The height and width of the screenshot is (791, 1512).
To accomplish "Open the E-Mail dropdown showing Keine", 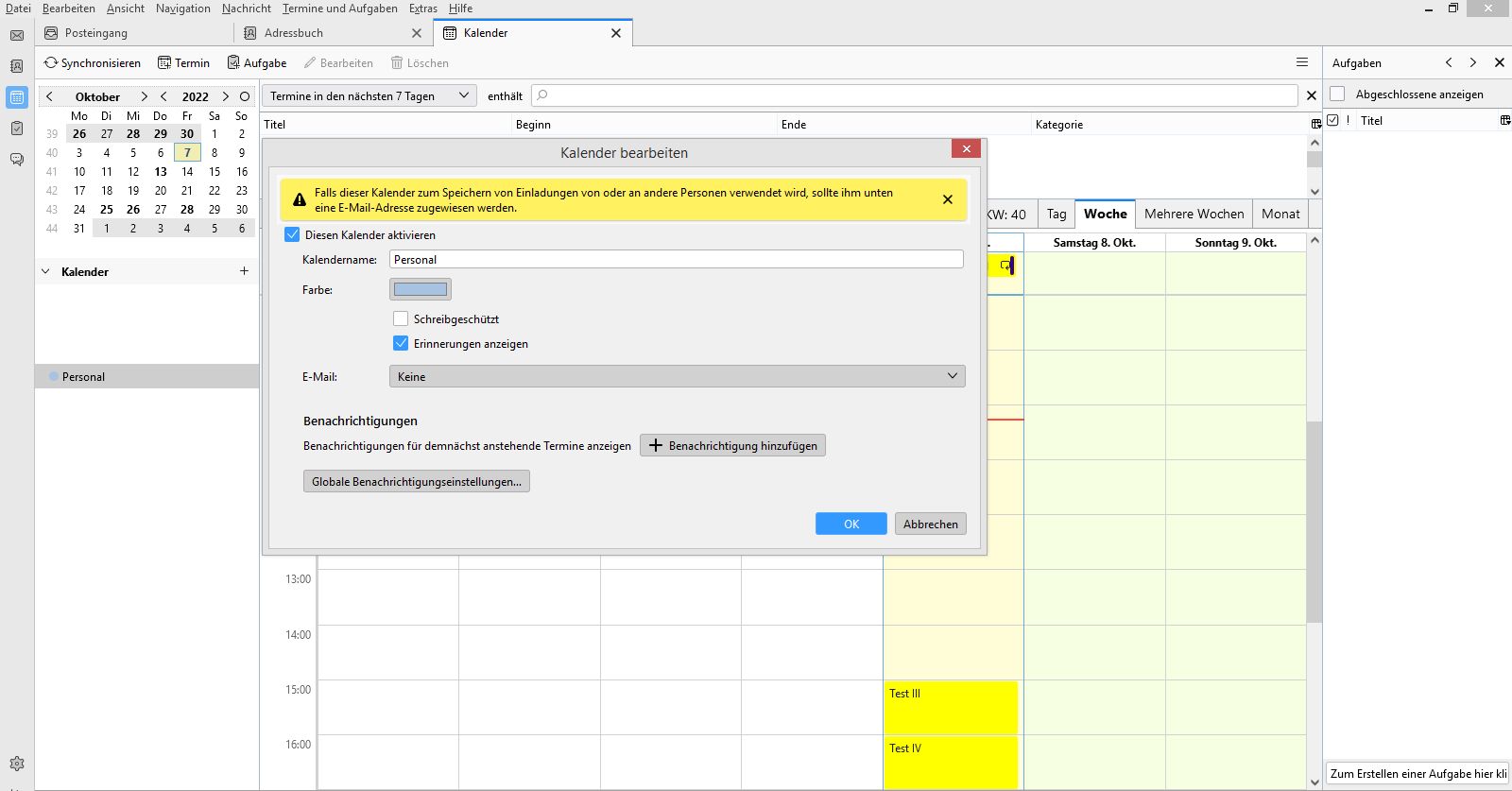I will pyautogui.click(x=677, y=376).
